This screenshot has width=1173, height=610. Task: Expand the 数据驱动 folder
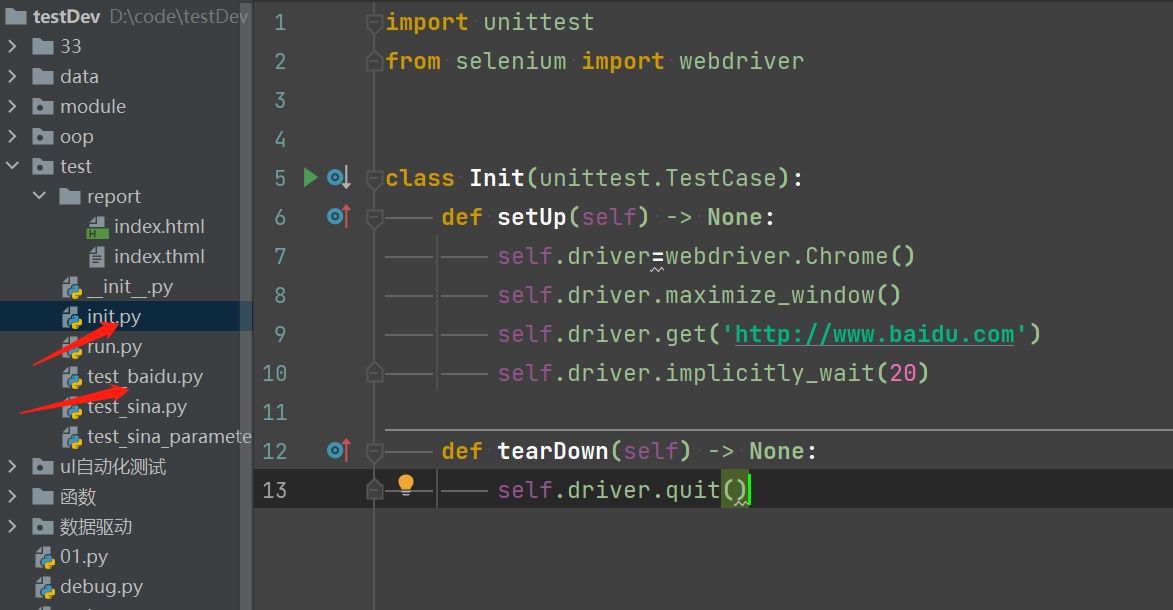coord(12,527)
